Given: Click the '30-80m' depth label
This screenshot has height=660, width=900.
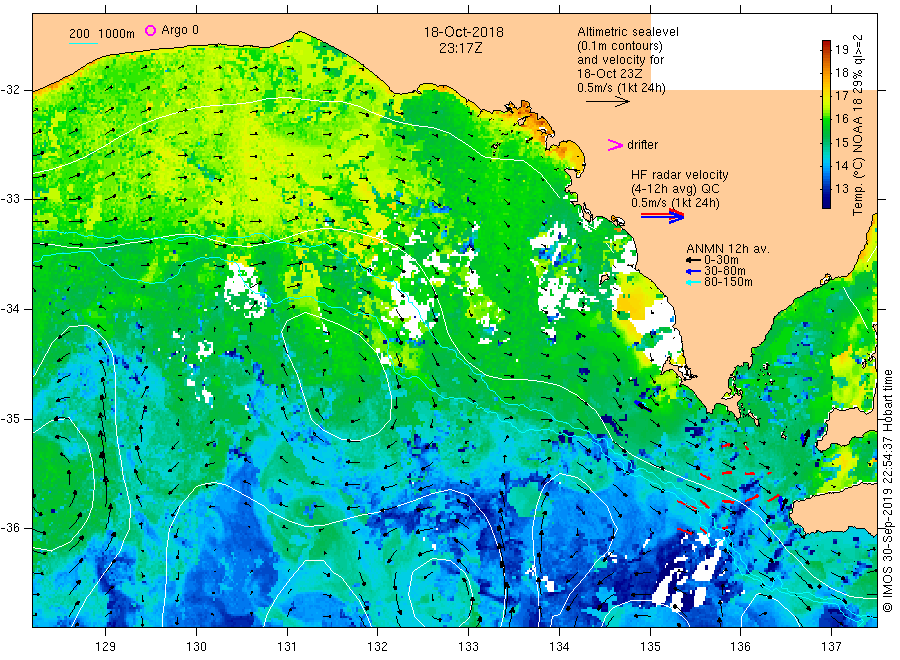Looking at the screenshot, I should 725,271.
